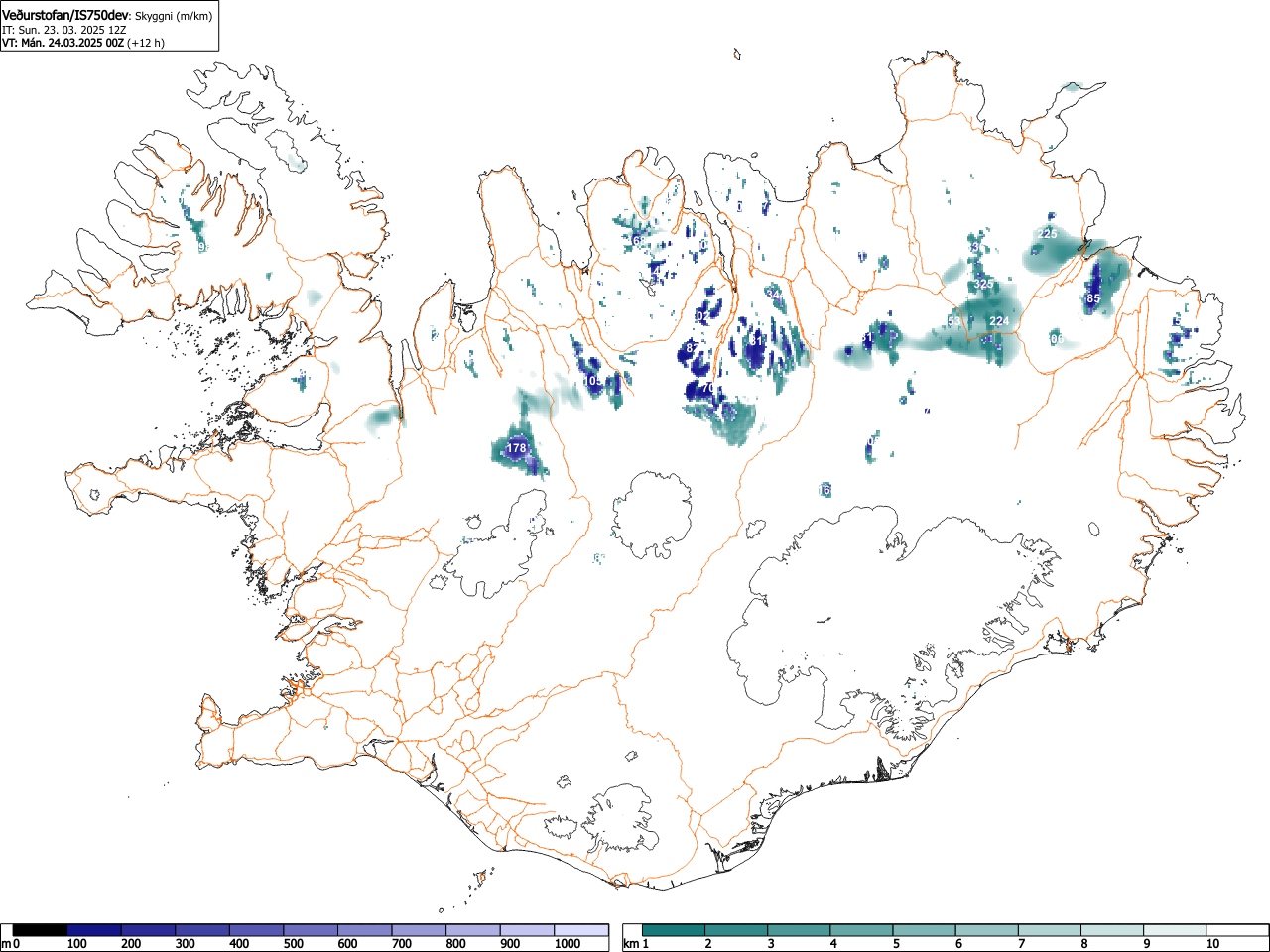1270x952 pixels.
Task: Click the 'VT: Mán. 24.03.2025 00Z' line
Action: tap(63, 43)
